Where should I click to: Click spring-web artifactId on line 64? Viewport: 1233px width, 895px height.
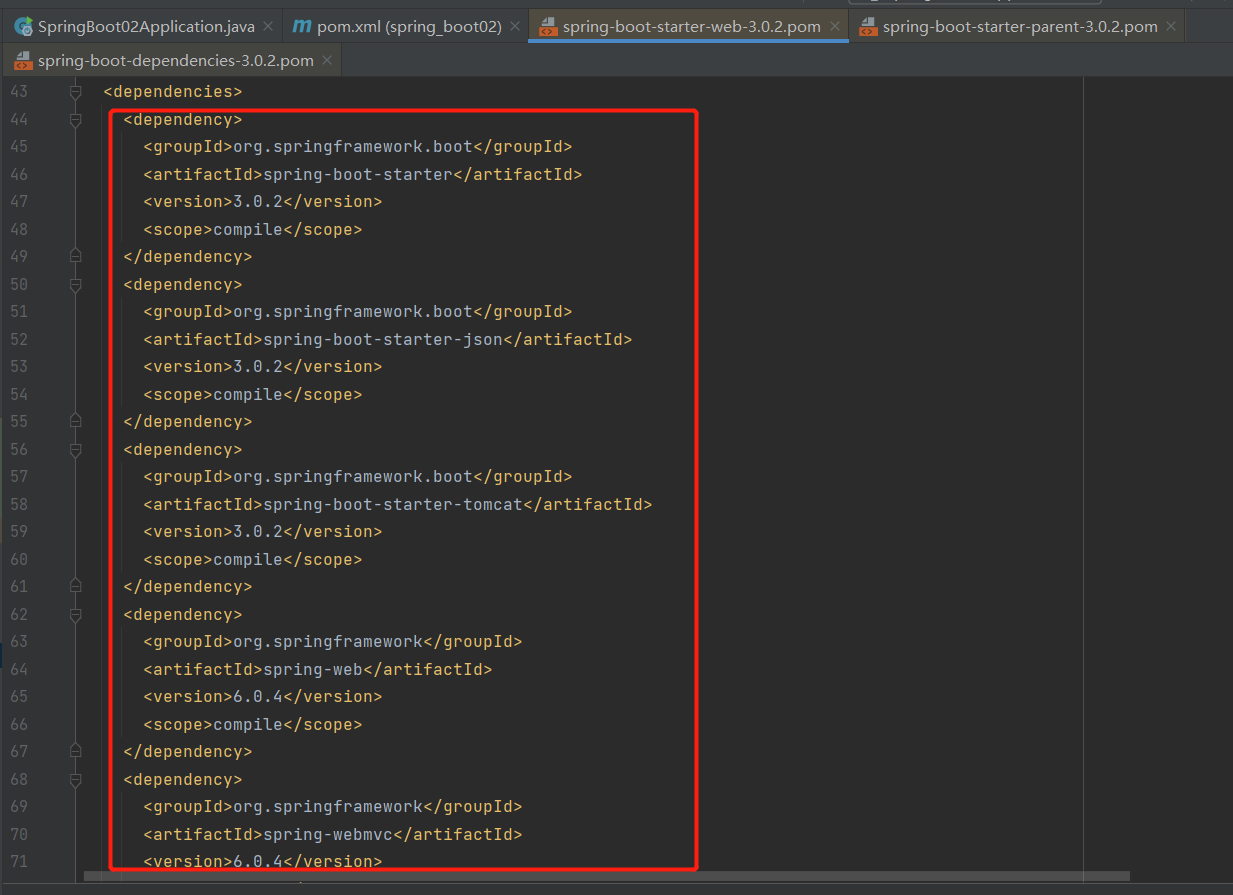click(312, 670)
